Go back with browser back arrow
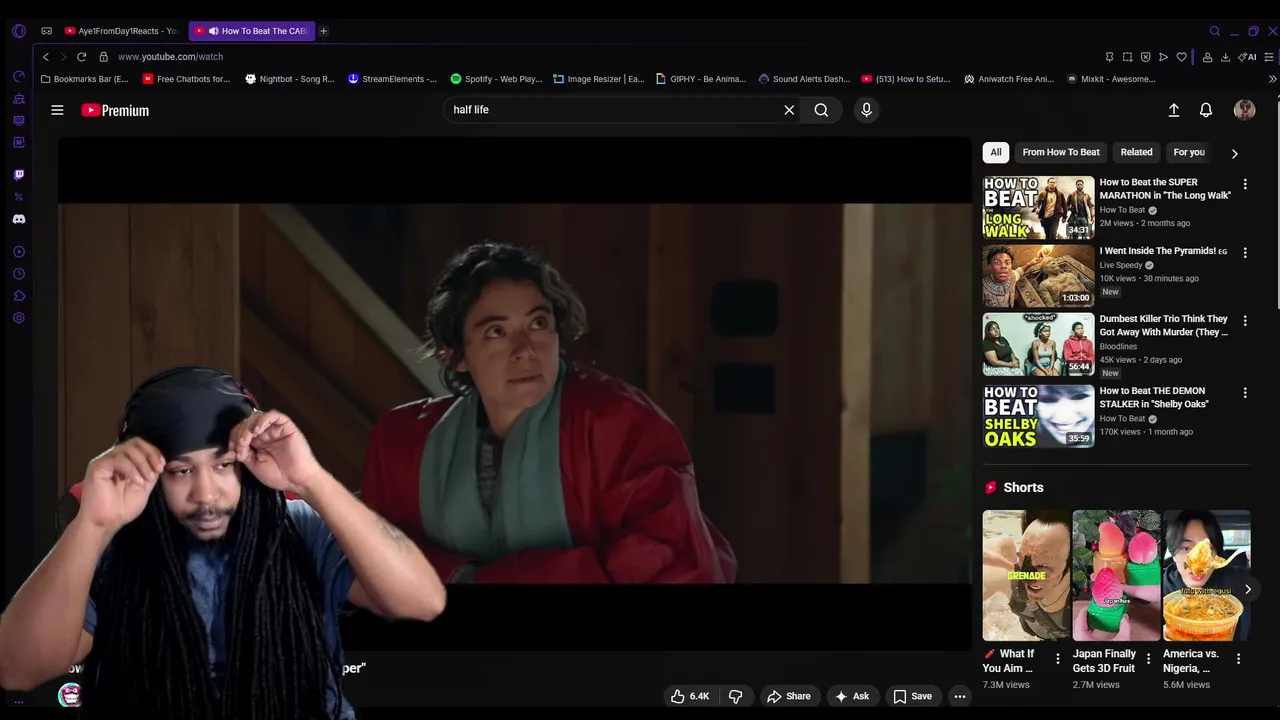Image resolution: width=1280 pixels, height=720 pixels. 46,57
